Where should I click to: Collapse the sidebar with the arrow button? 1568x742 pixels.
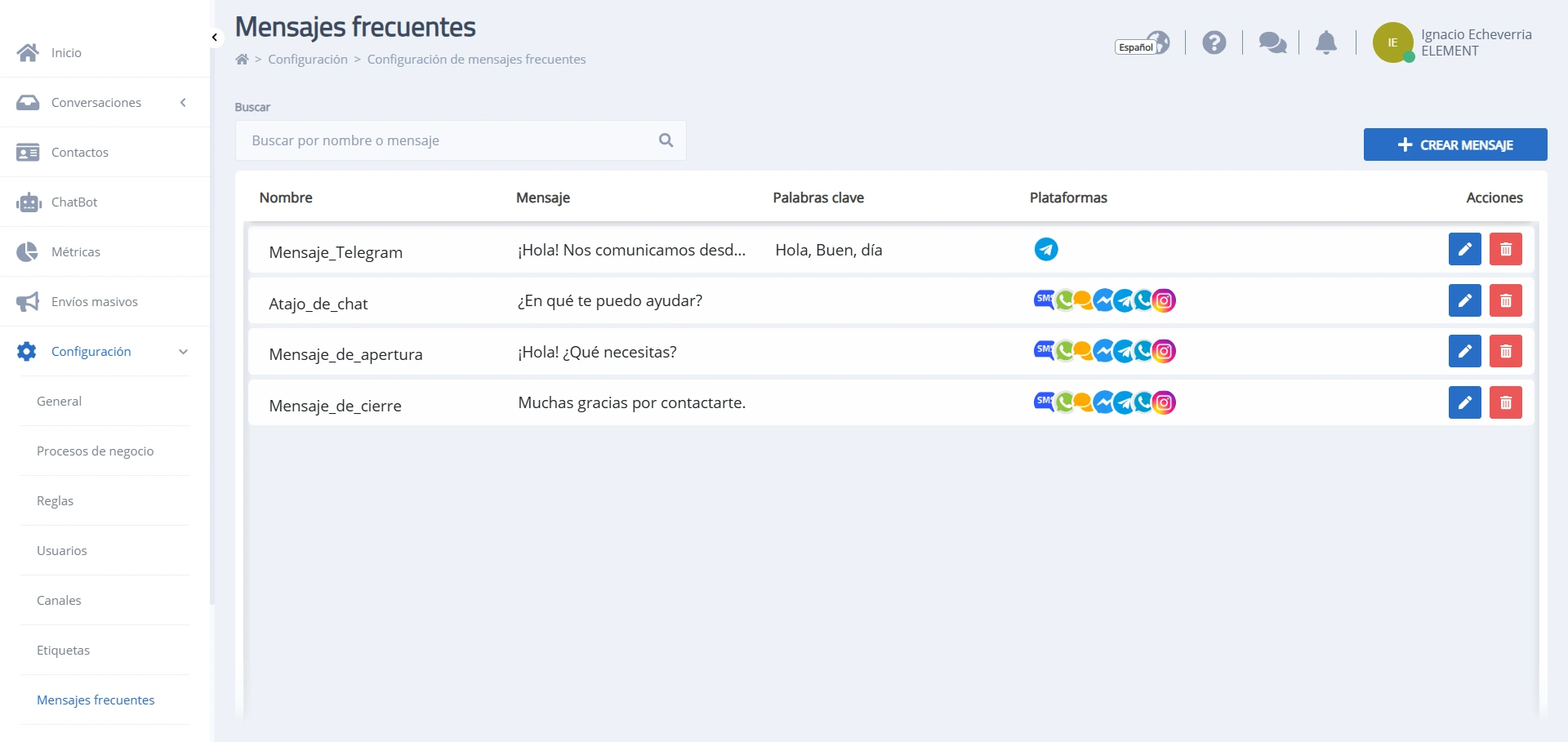click(x=215, y=38)
